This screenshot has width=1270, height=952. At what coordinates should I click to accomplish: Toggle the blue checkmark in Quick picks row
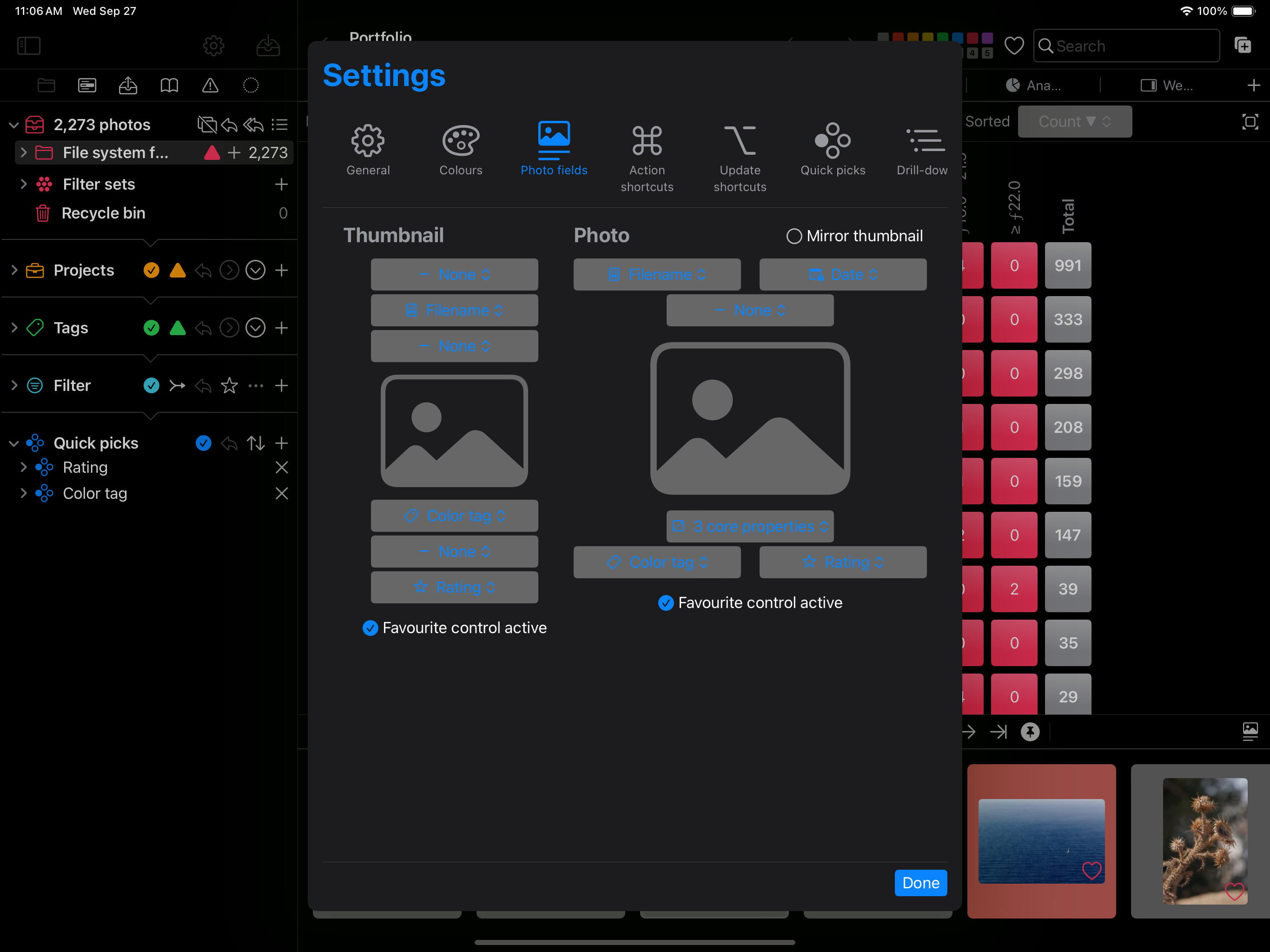[x=203, y=443]
